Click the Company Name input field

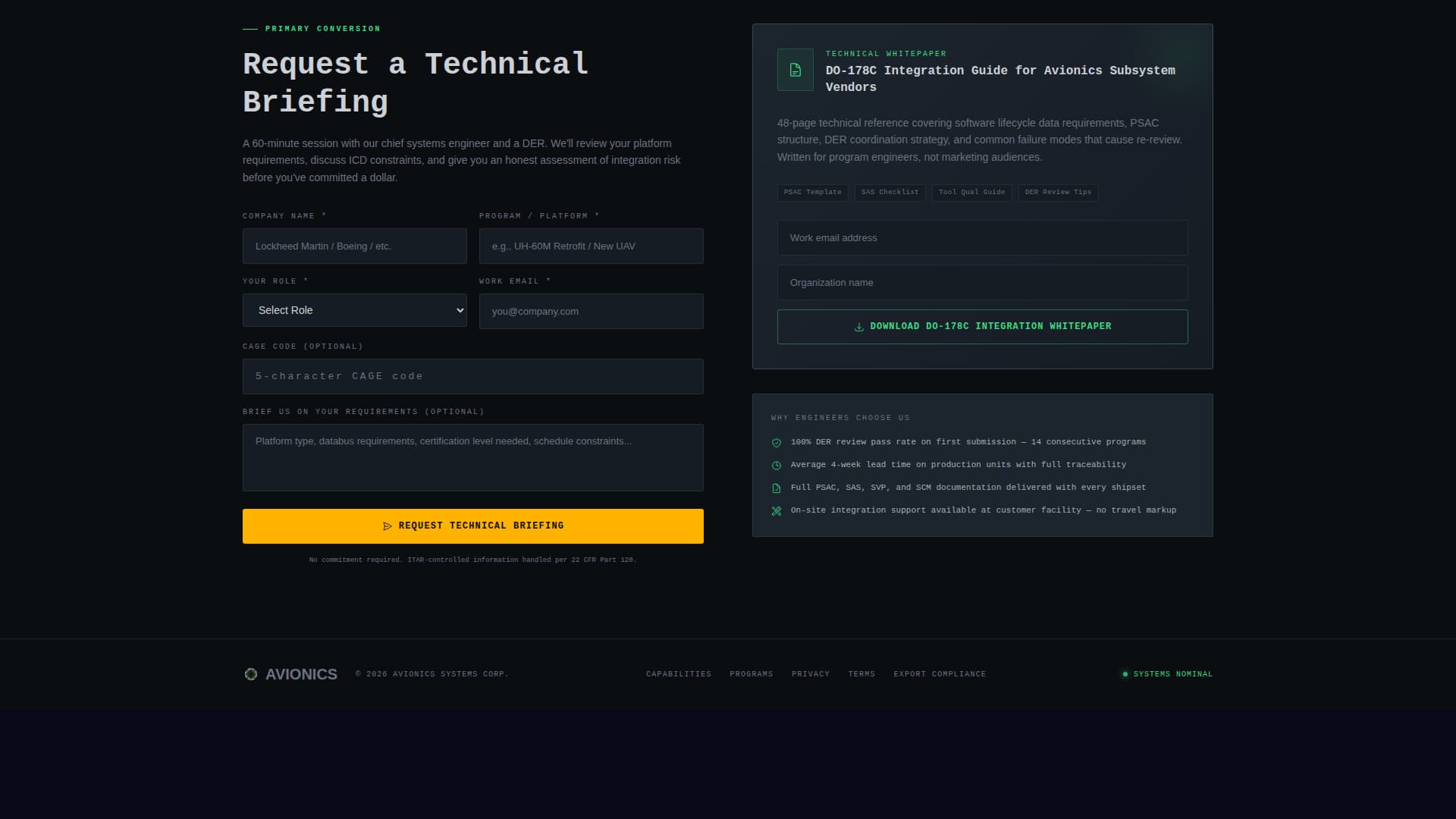point(354,246)
